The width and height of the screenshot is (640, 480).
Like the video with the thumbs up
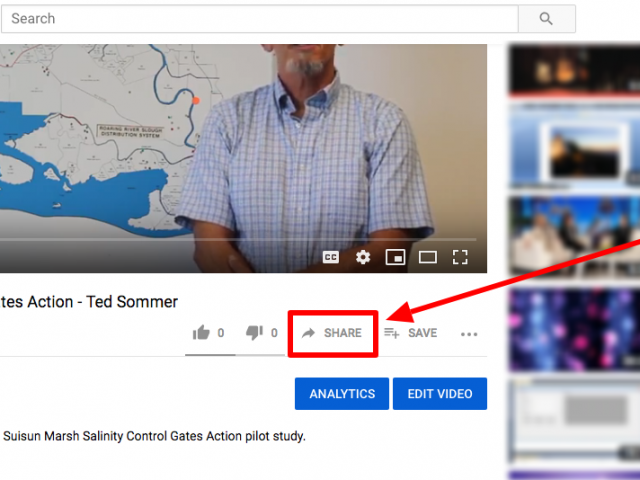(x=208, y=333)
